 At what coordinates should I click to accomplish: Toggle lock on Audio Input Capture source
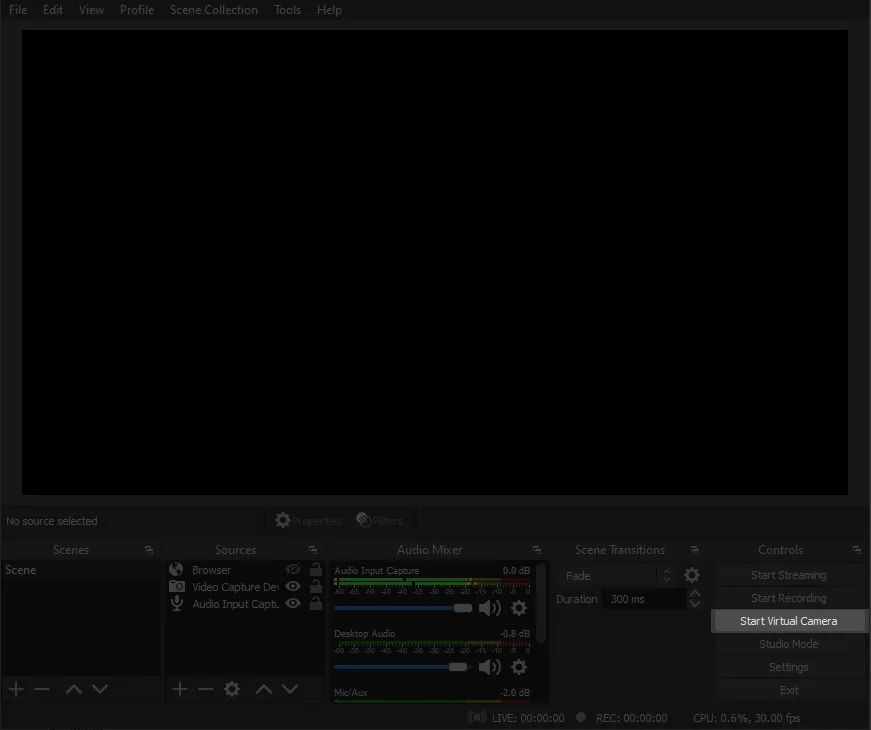pyautogui.click(x=316, y=603)
